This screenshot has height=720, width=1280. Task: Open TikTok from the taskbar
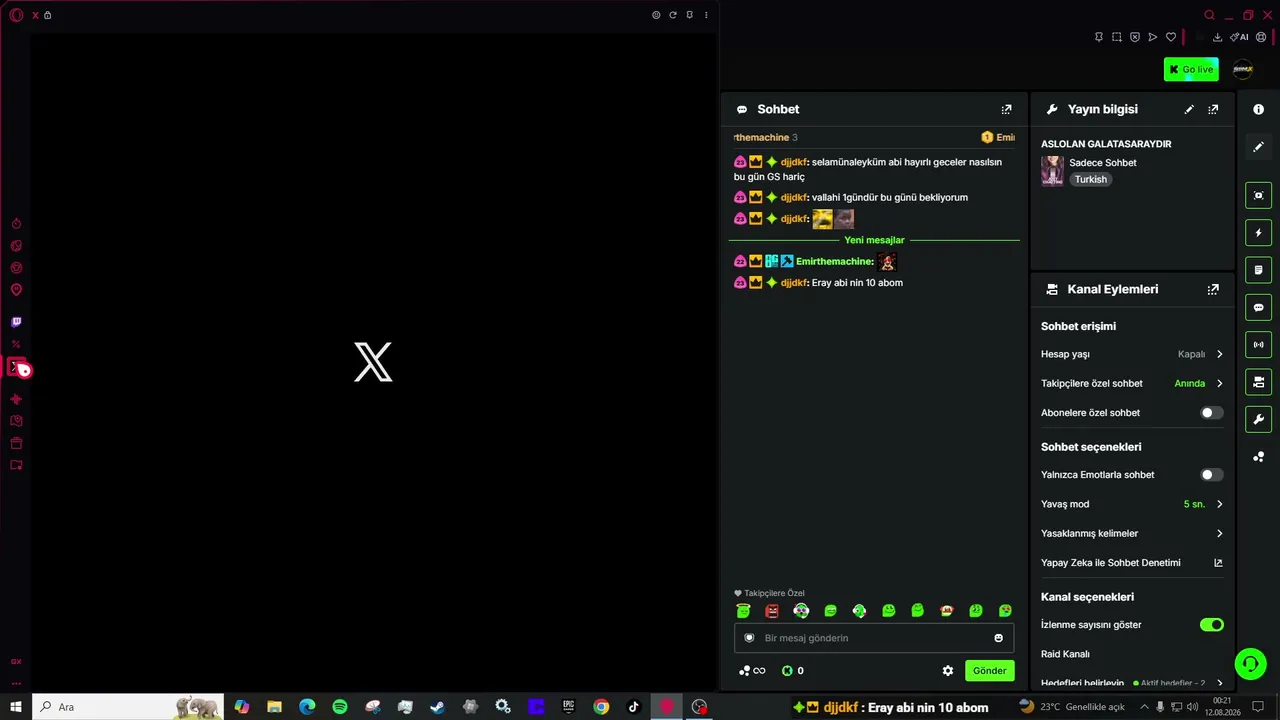(x=633, y=707)
